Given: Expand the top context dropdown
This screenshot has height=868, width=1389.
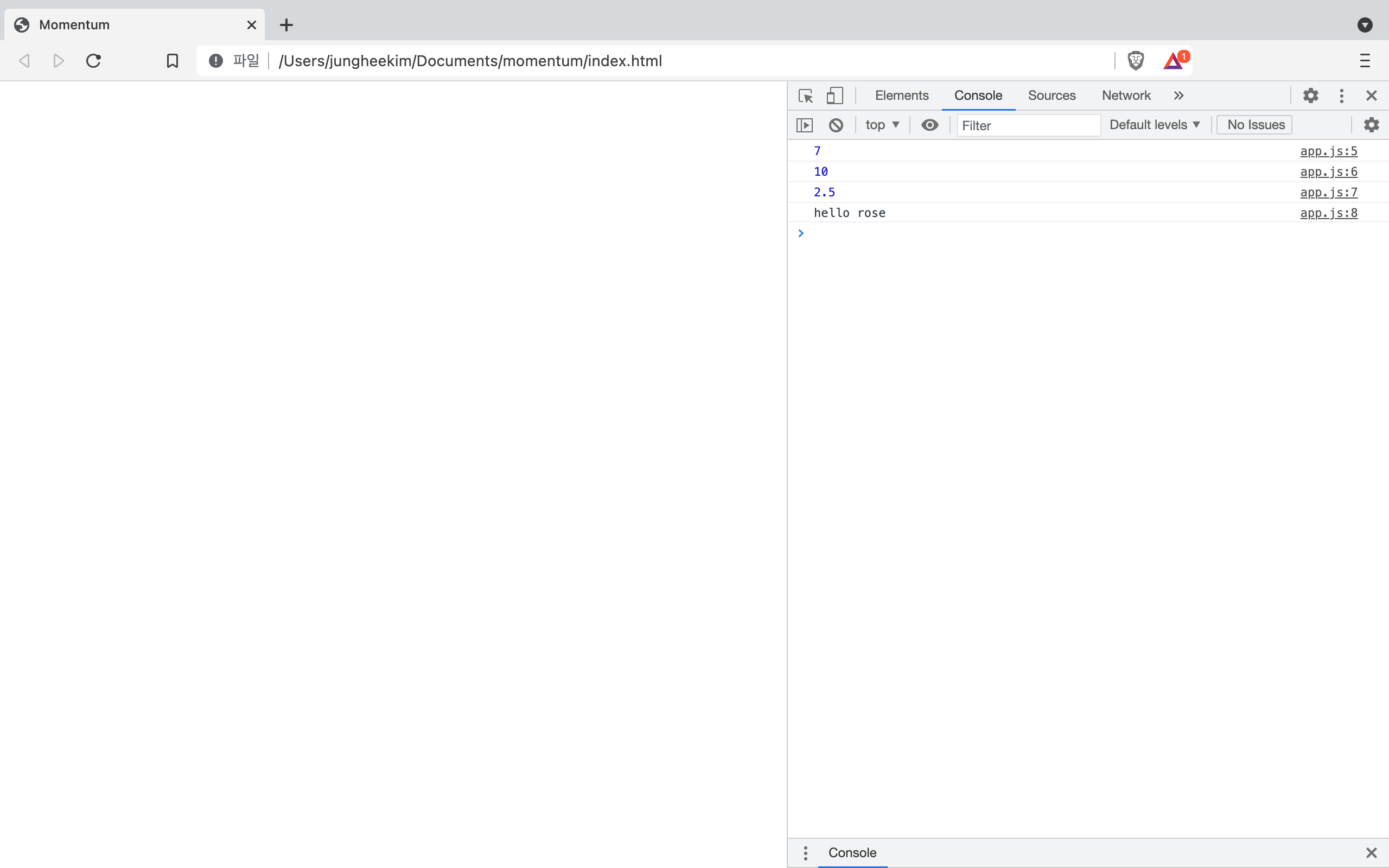Looking at the screenshot, I should click(882, 125).
